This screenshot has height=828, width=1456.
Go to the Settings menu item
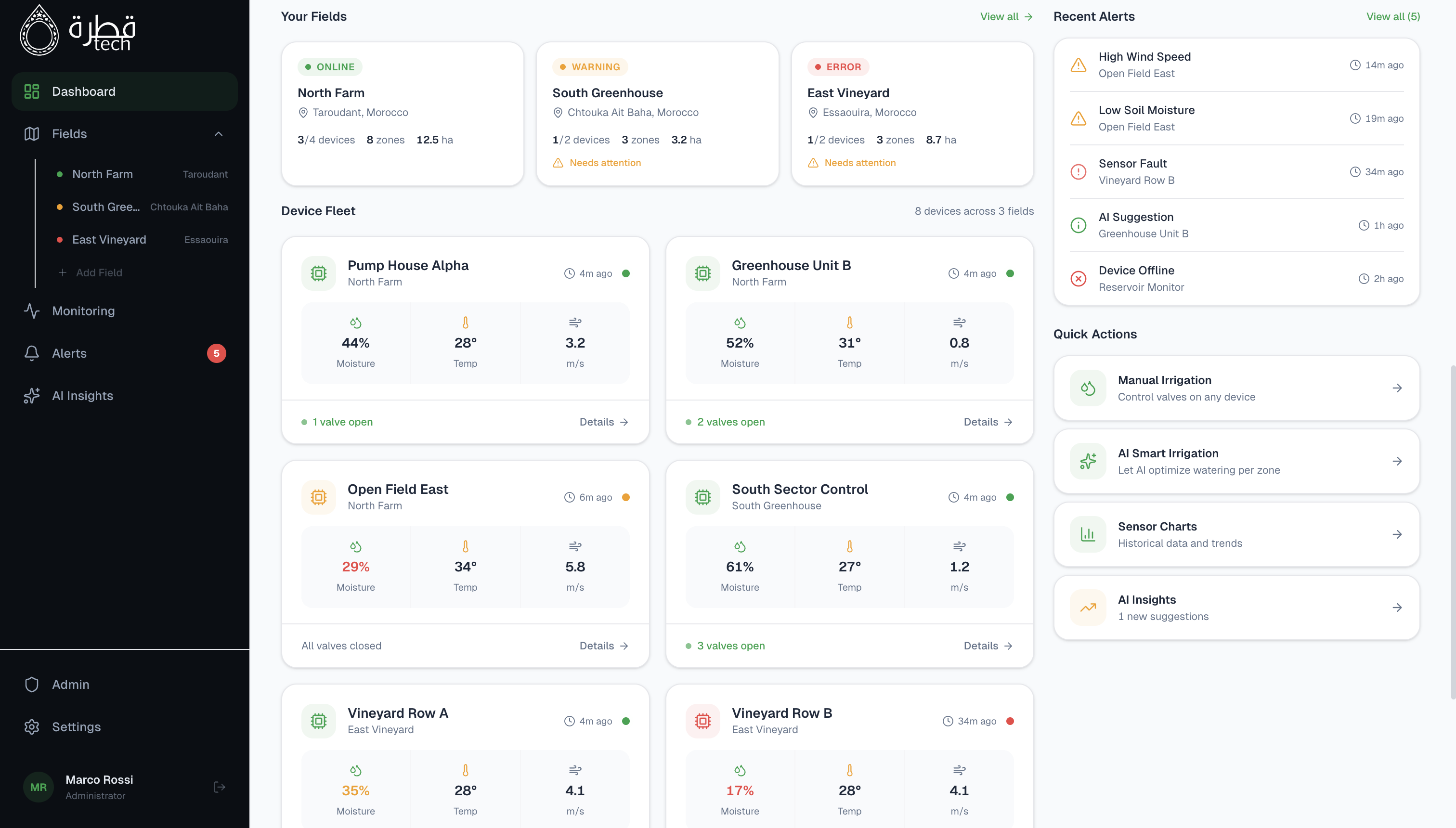76,727
